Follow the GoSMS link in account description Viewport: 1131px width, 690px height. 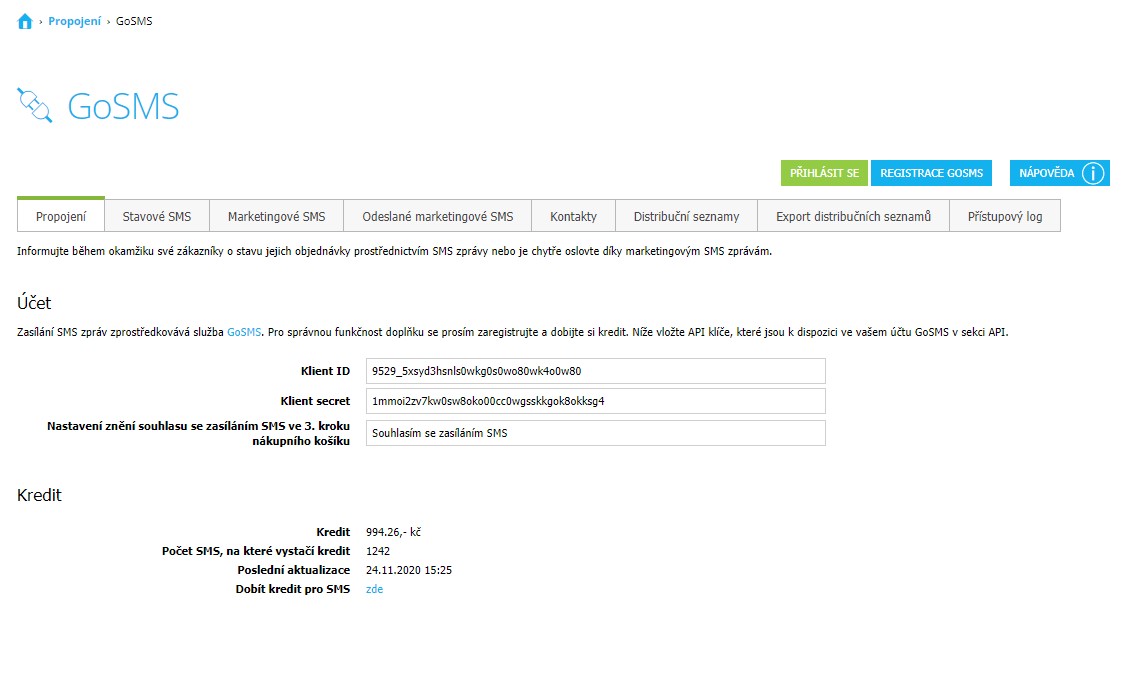tap(244, 332)
